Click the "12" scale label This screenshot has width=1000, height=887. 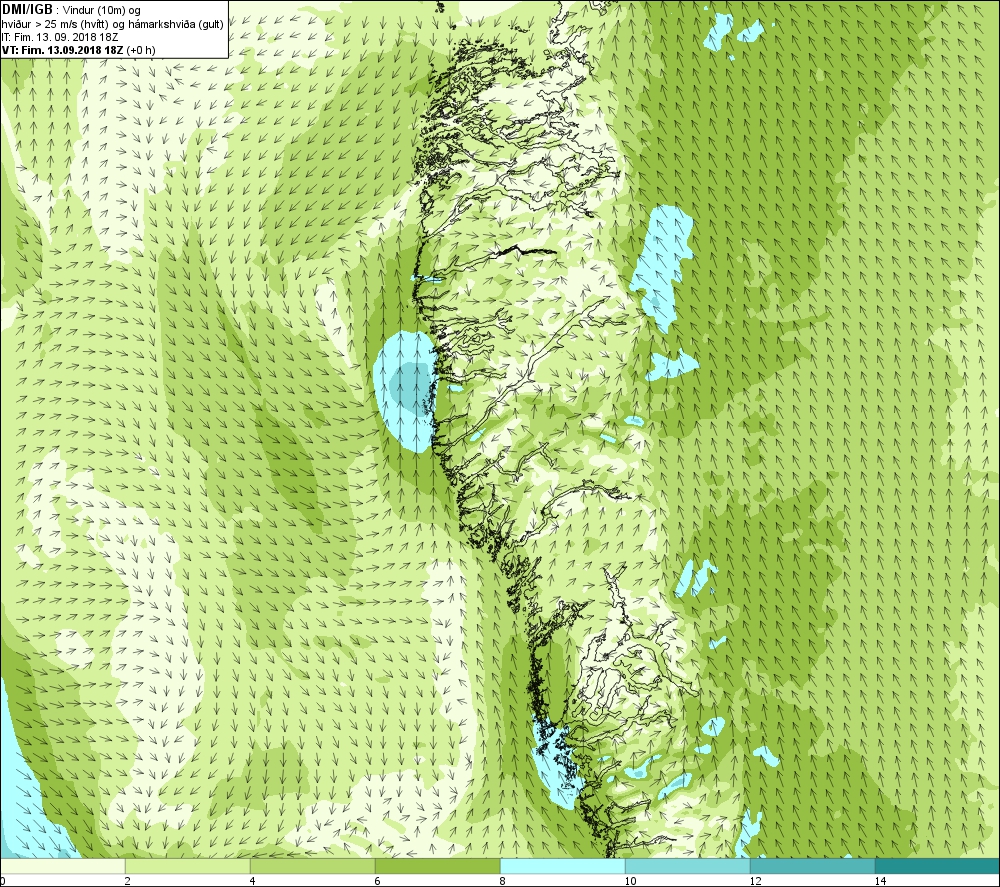point(755,881)
